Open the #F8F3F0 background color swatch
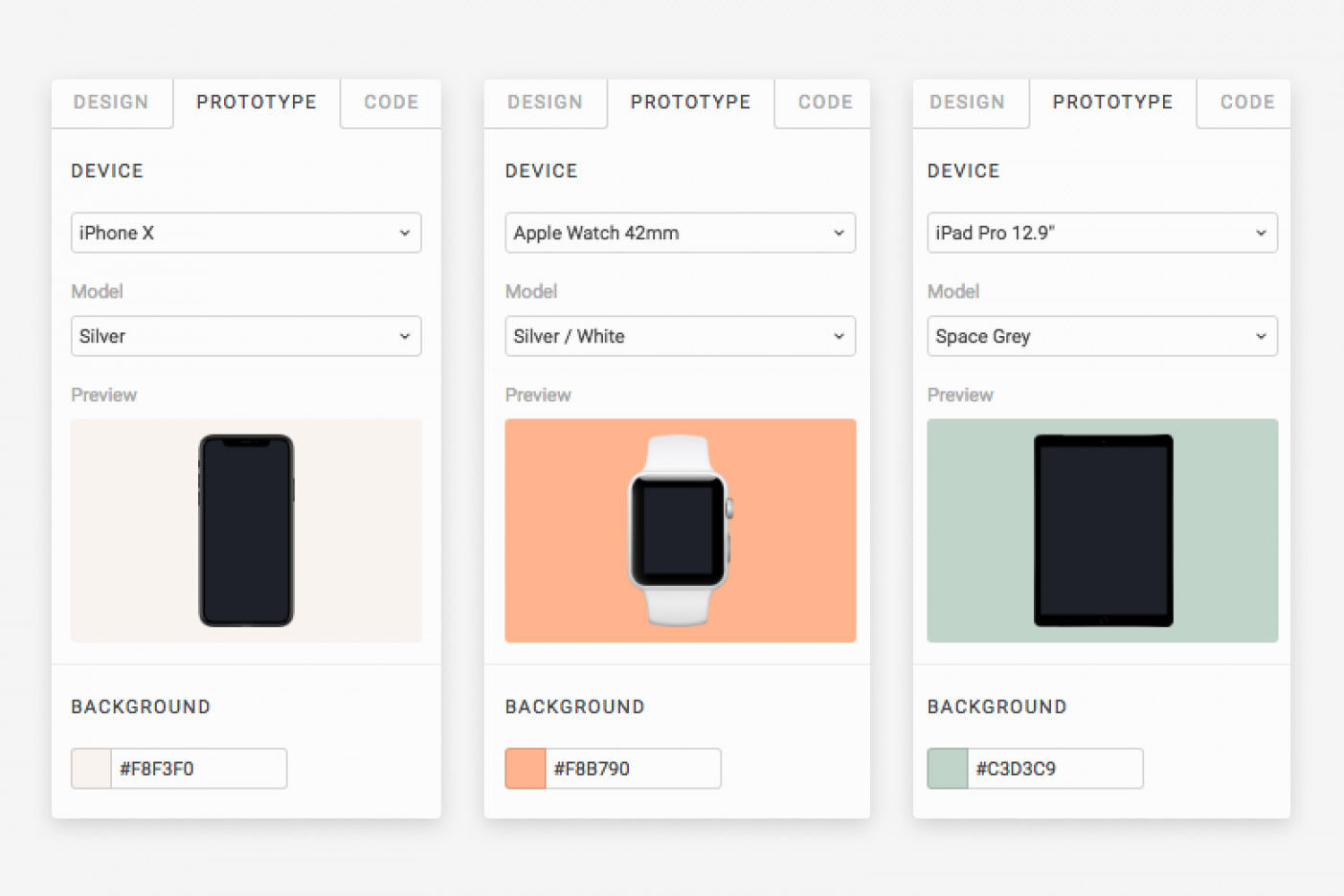 (92, 769)
